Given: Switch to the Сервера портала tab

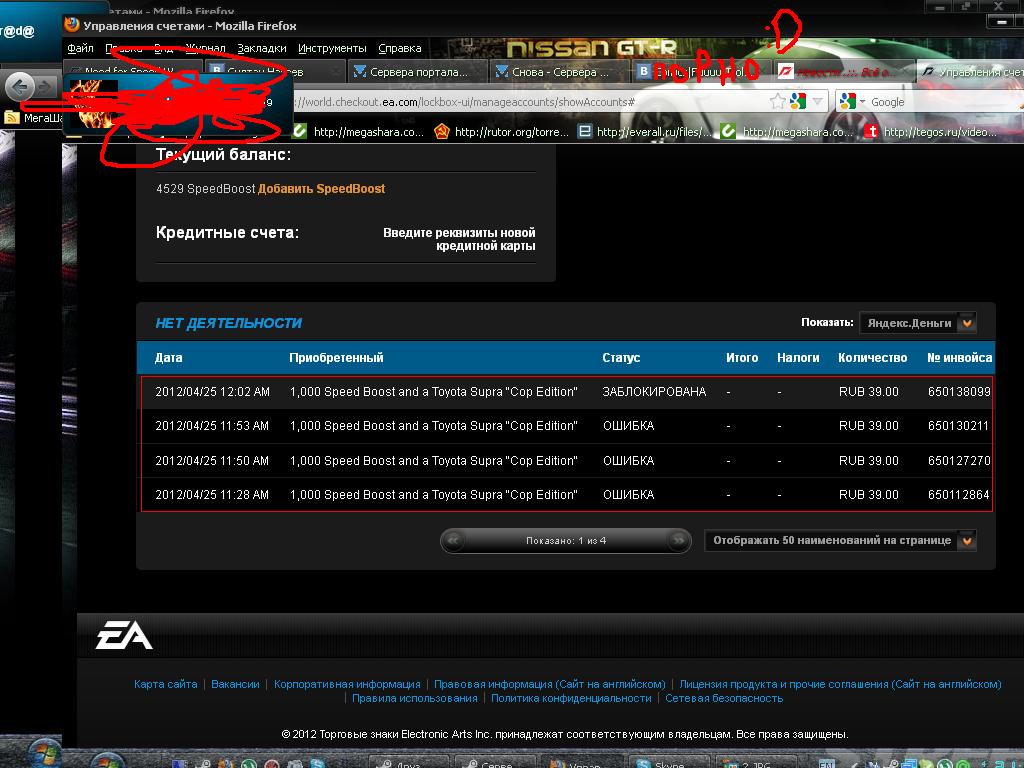Looking at the screenshot, I should pyautogui.click(x=418, y=72).
